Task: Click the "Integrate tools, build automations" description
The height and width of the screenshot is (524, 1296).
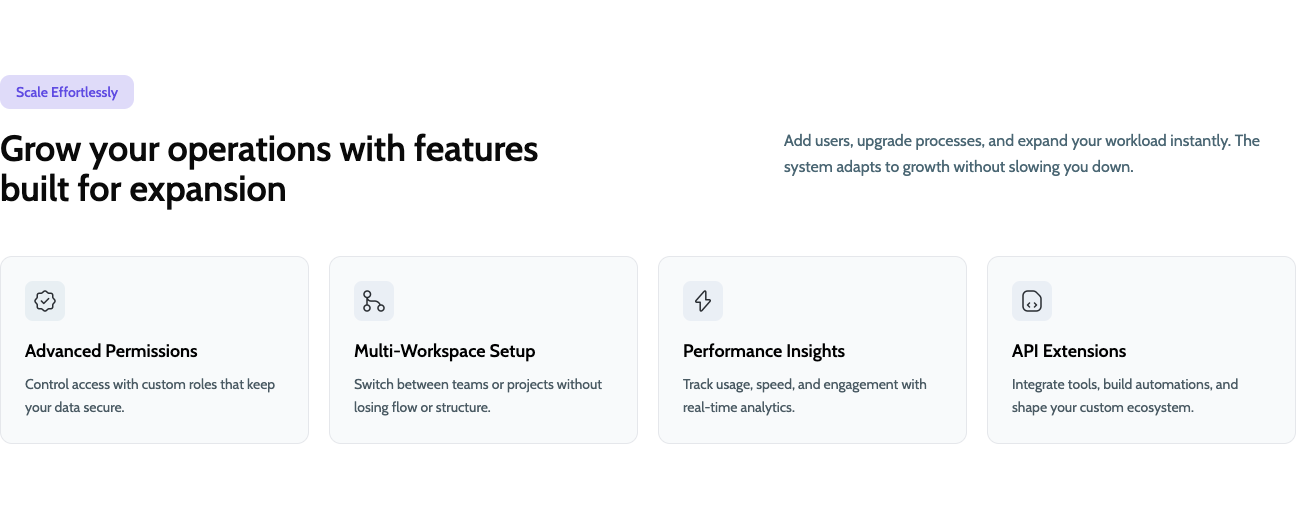Action: pos(1124,396)
